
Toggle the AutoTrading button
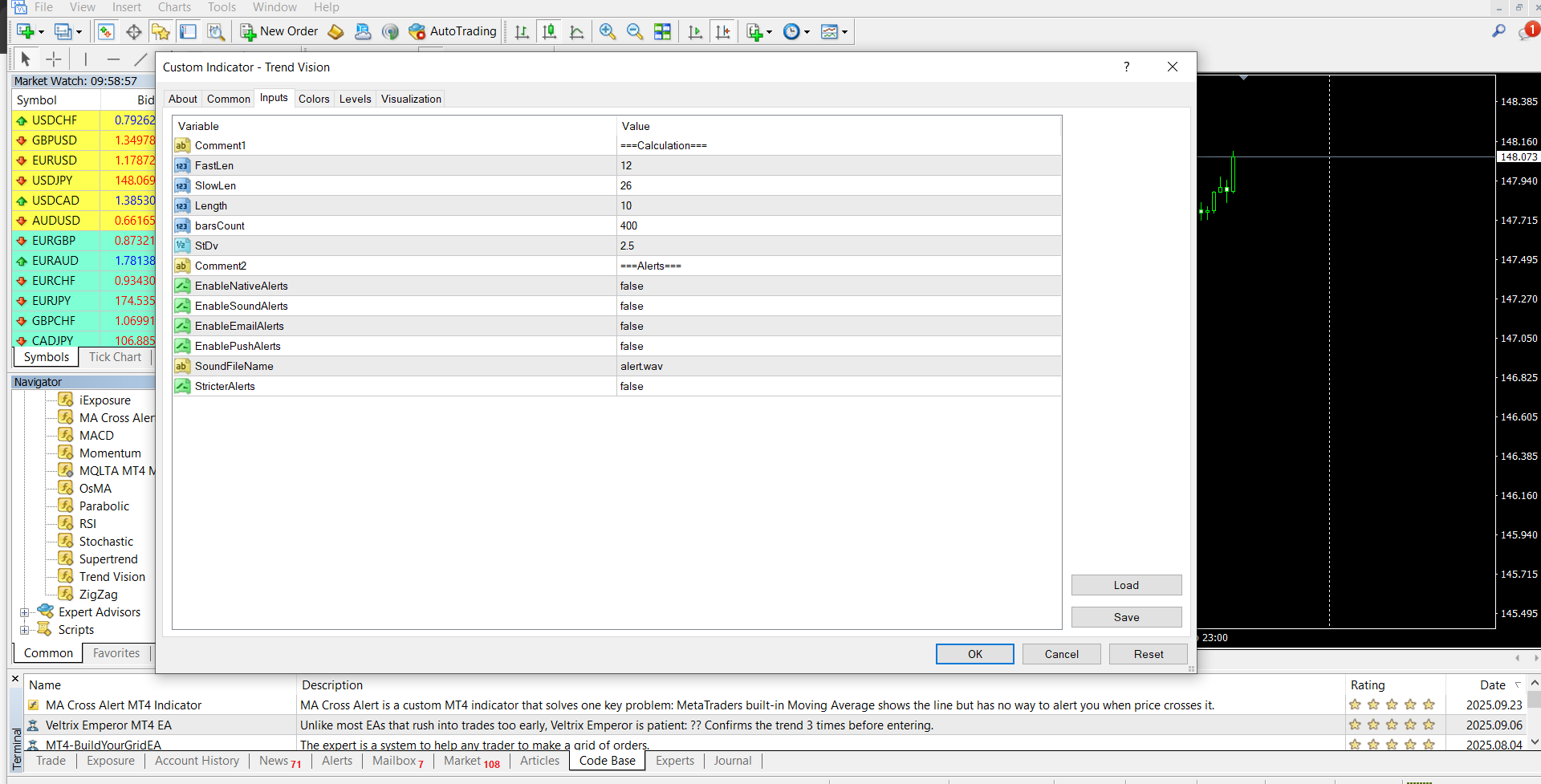tap(453, 32)
